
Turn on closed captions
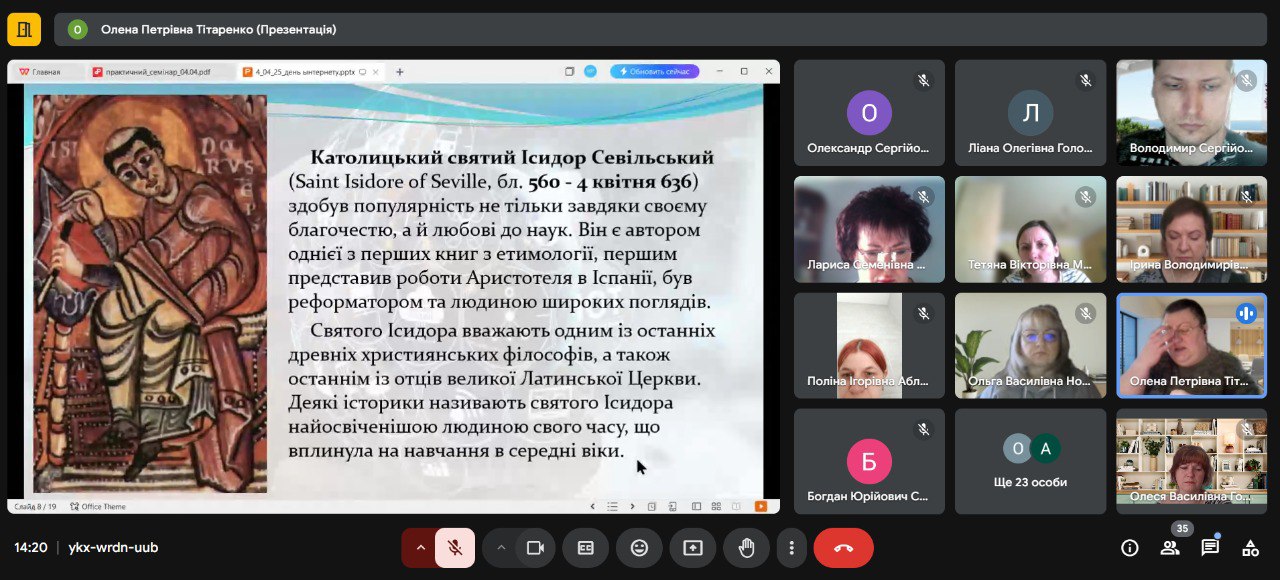coord(586,548)
